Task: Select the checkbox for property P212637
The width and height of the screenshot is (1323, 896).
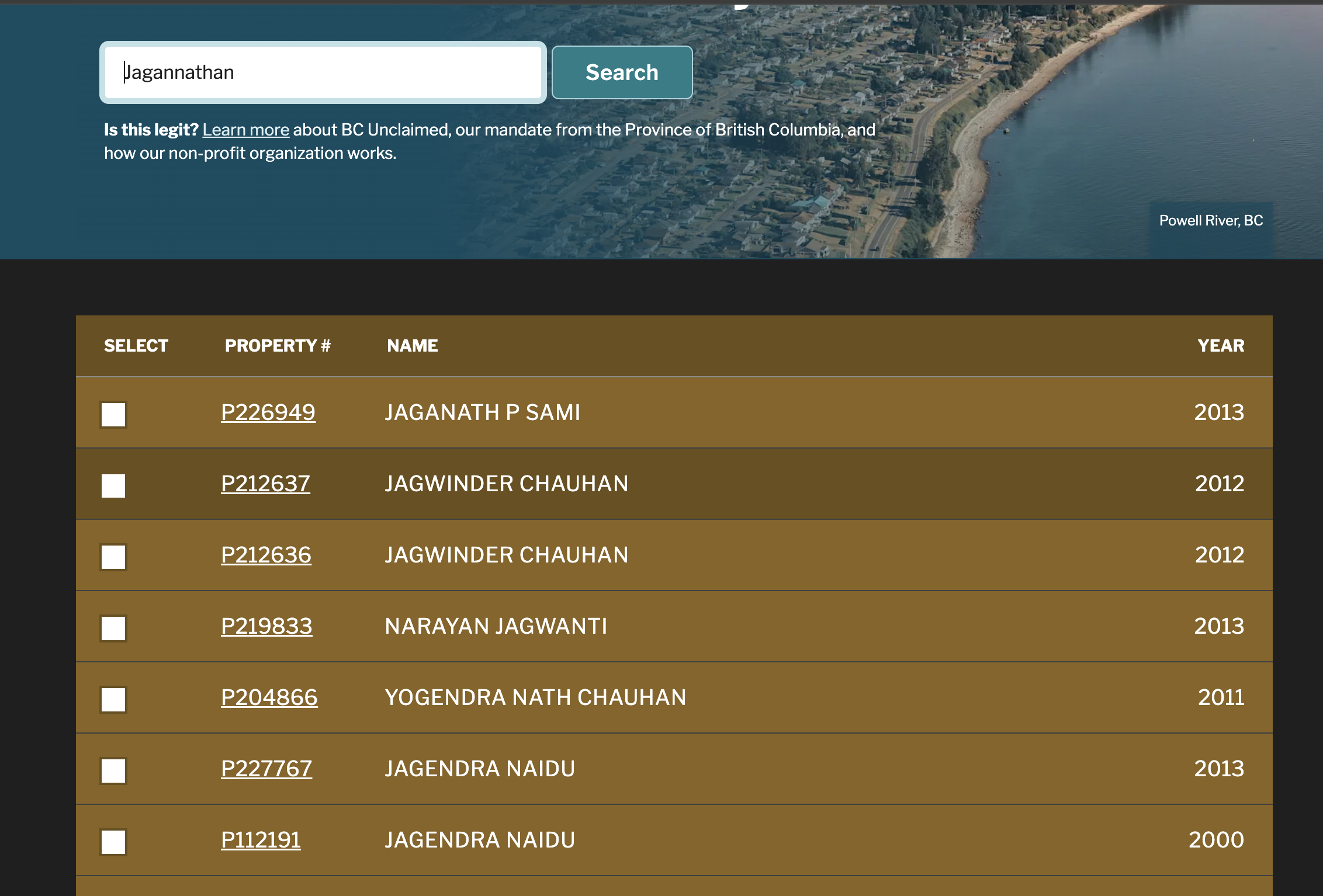Action: 113,485
